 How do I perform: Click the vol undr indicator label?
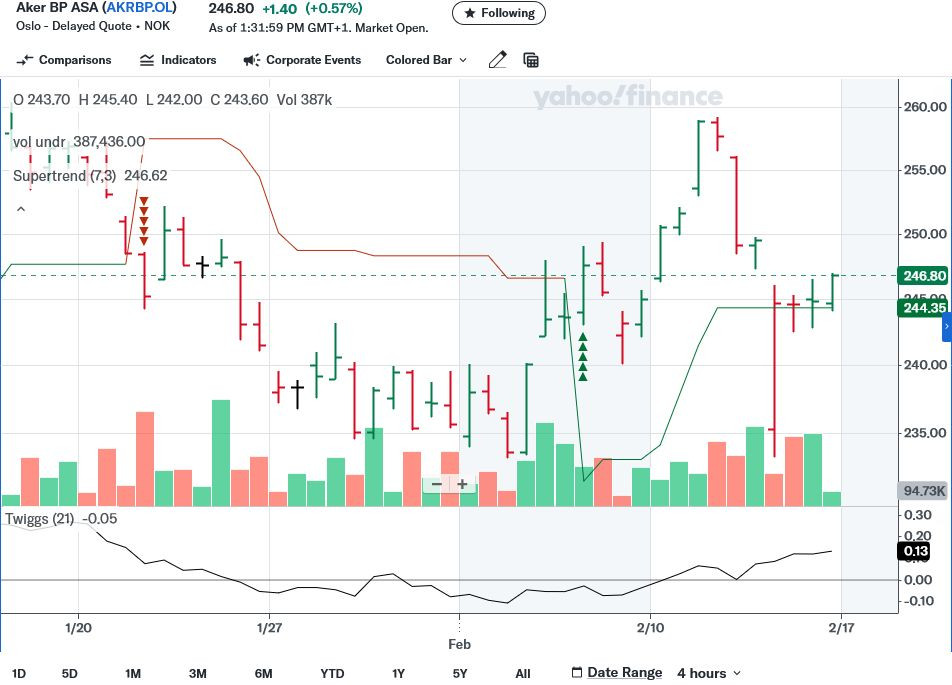click(39, 141)
